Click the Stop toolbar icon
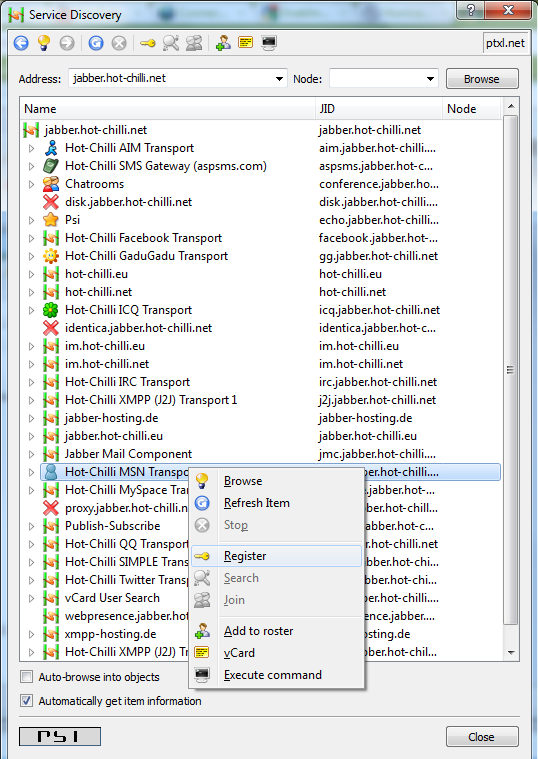Viewport: 538px width, 759px height. coord(119,43)
